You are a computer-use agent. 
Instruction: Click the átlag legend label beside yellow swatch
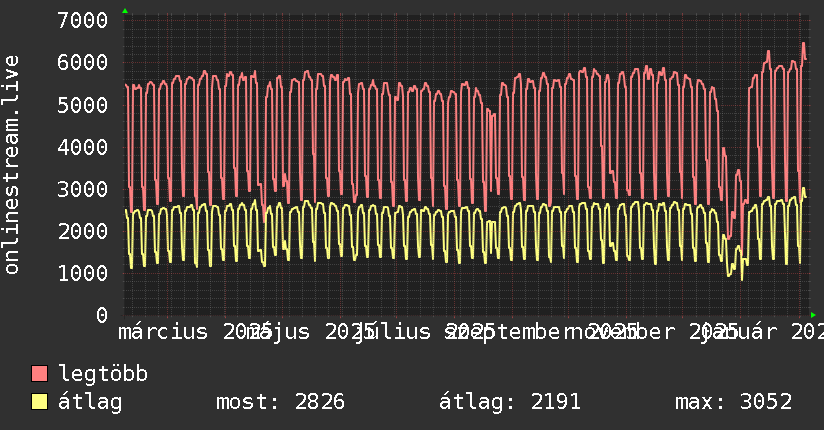(x=90, y=402)
